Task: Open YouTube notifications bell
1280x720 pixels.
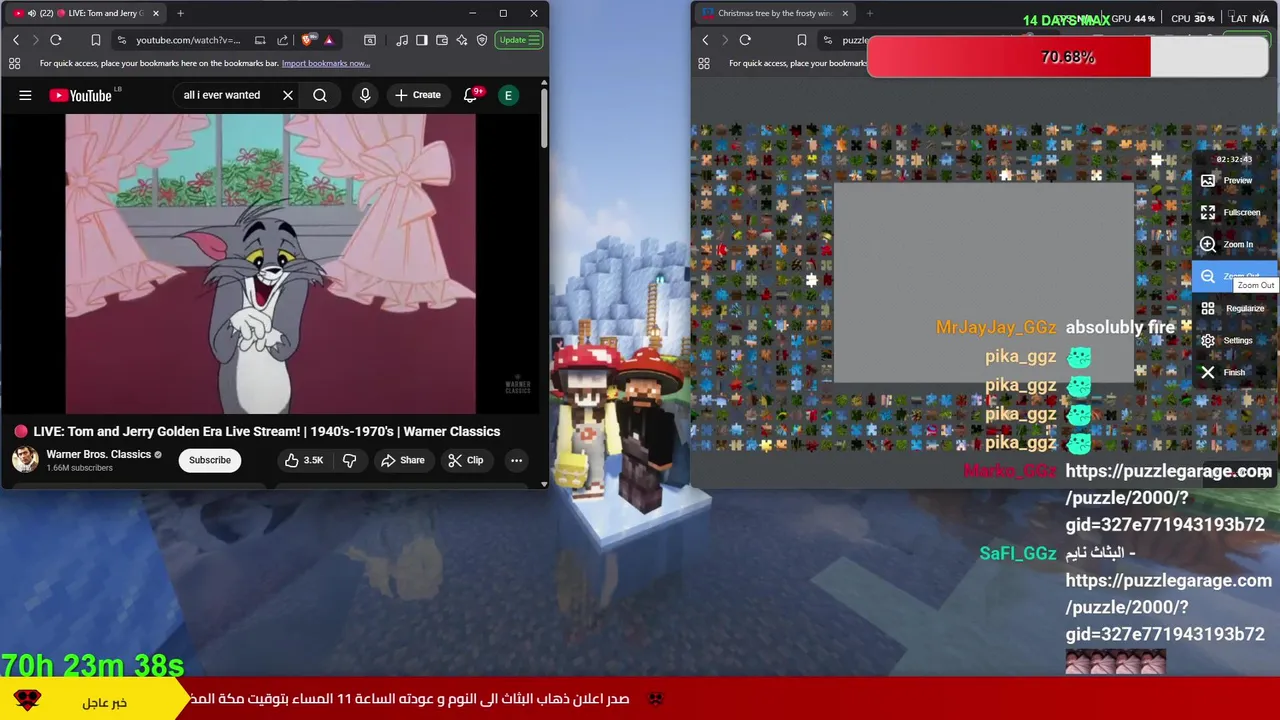Action: [471, 95]
